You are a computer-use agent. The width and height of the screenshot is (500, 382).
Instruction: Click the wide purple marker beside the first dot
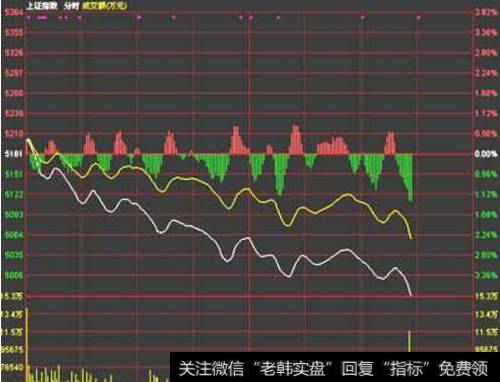point(41,17)
